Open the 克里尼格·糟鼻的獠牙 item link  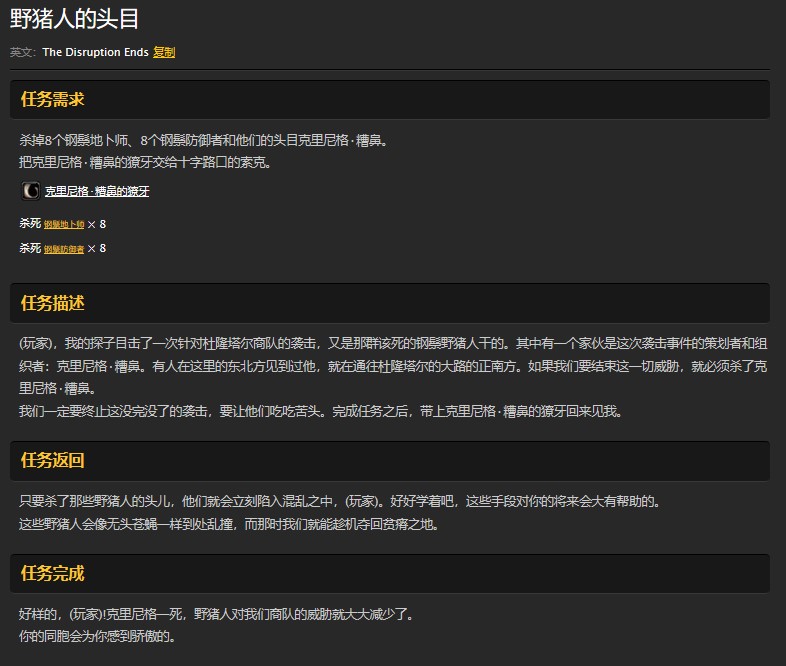tap(97, 191)
